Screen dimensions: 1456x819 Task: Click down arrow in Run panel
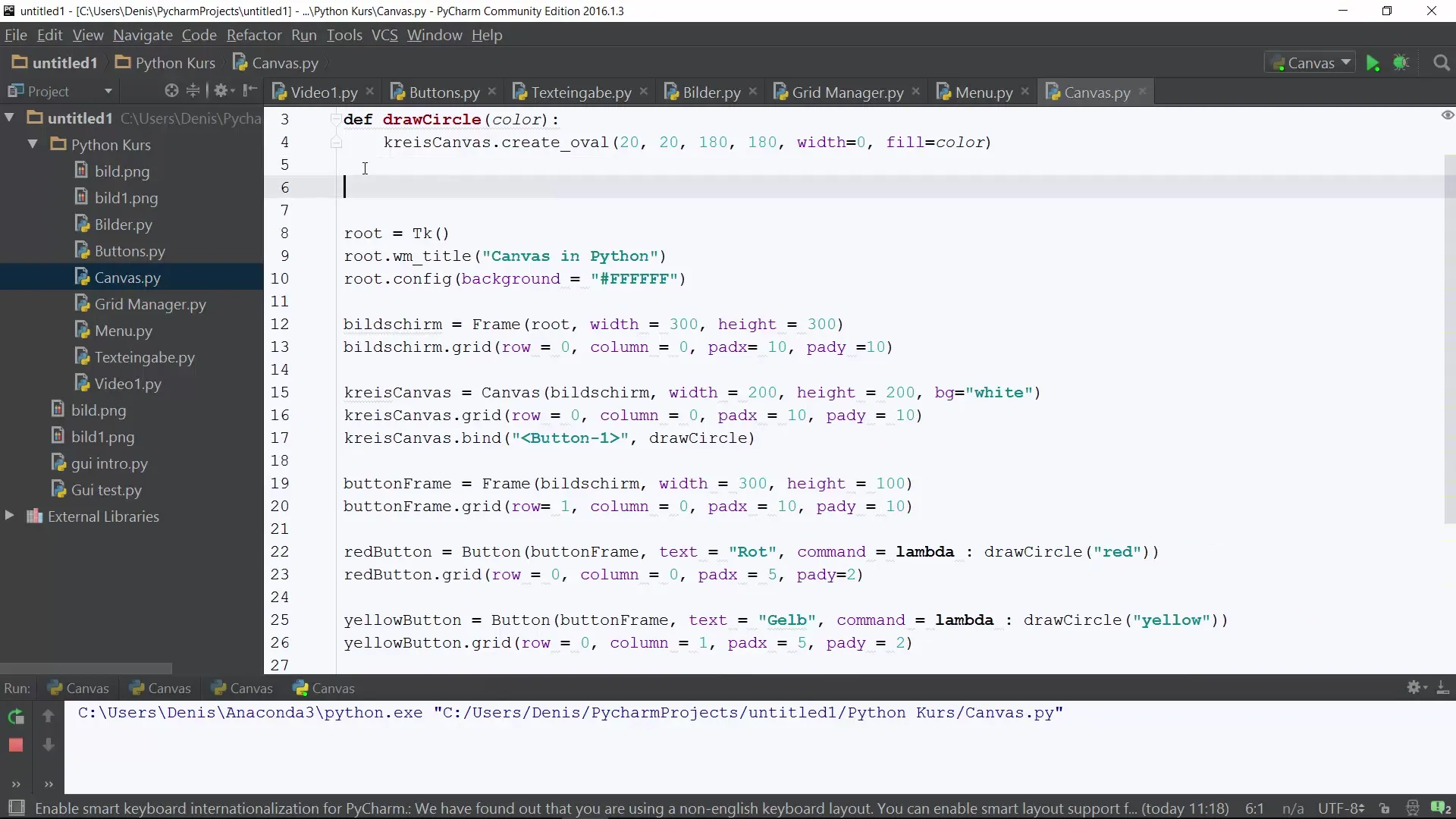click(x=48, y=745)
